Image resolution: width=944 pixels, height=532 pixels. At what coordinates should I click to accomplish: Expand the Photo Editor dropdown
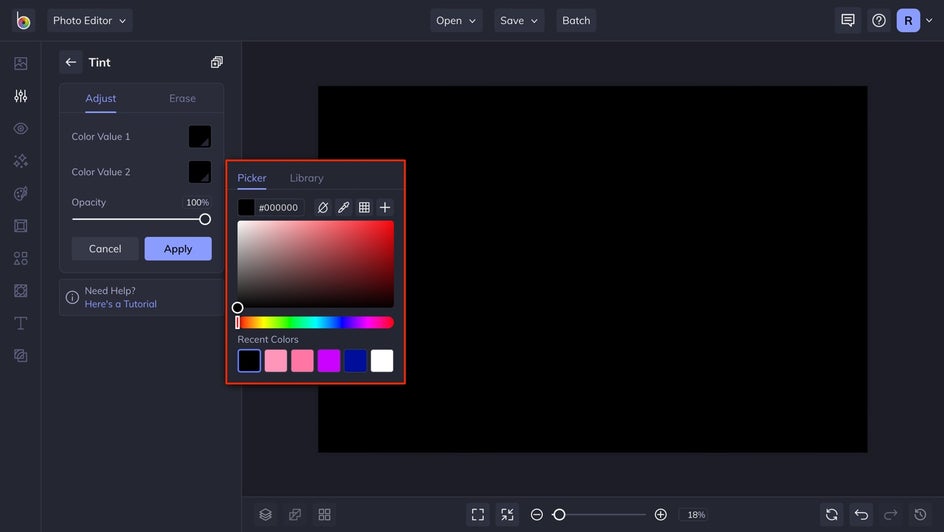pos(89,20)
